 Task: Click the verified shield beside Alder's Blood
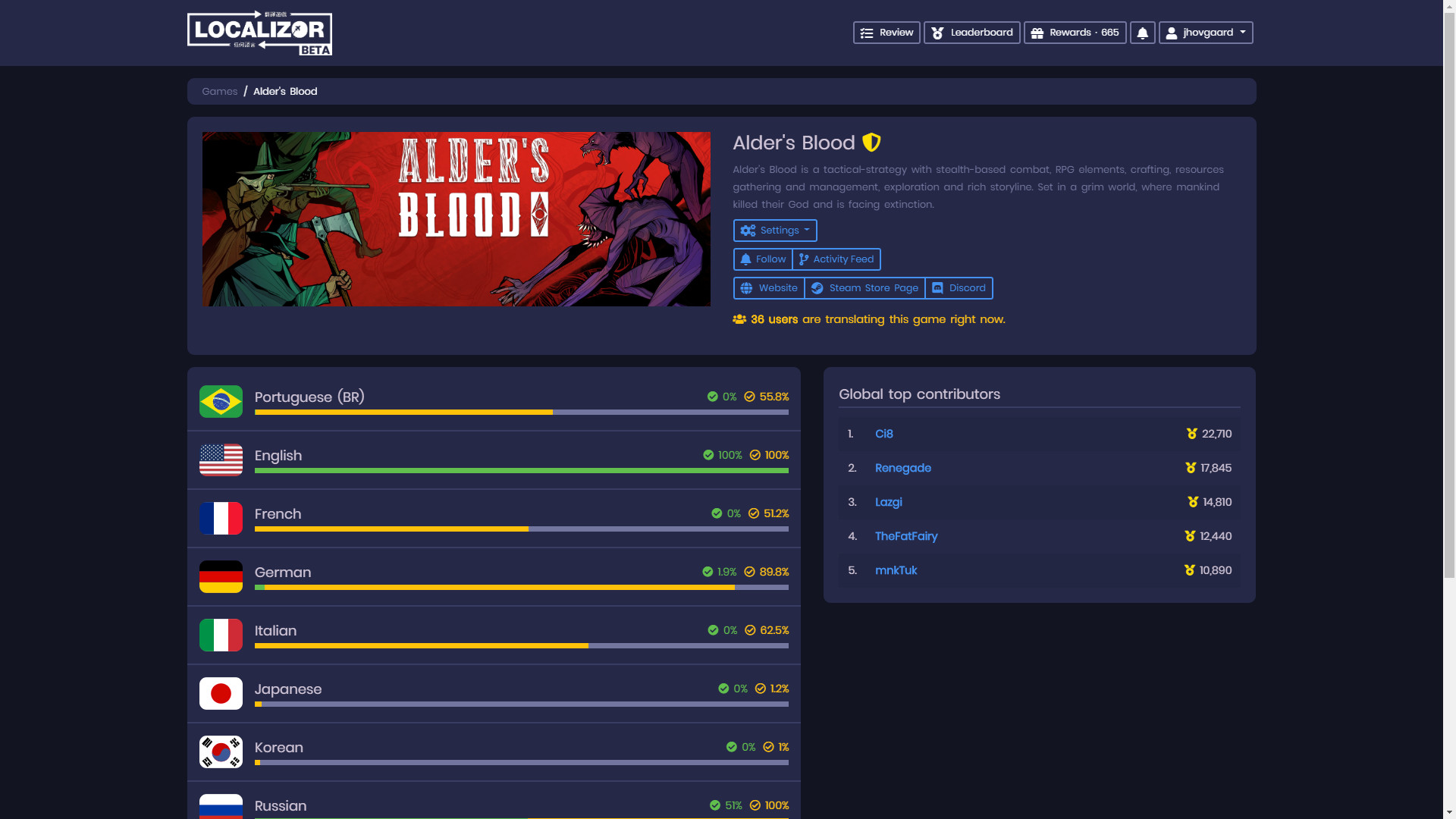871,143
